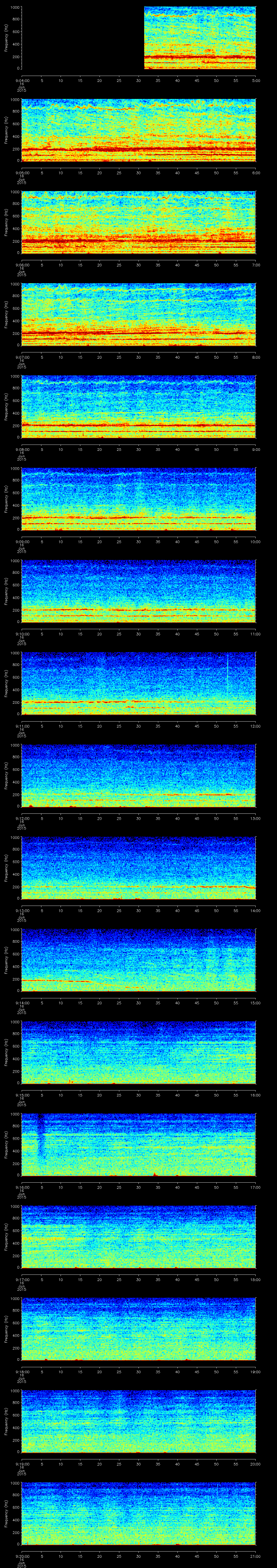Click the 9:06:00 spectrogram panel
The image size is (277, 1568).
[x=138, y=222]
